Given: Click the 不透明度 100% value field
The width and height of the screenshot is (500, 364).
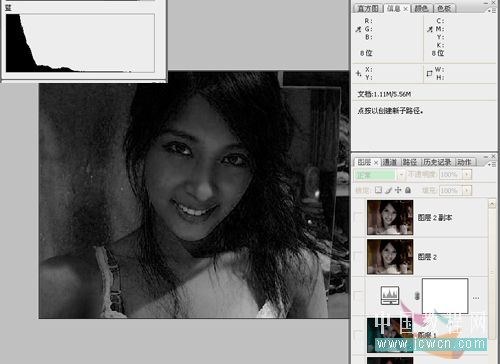Looking at the screenshot, I should click(x=451, y=174).
